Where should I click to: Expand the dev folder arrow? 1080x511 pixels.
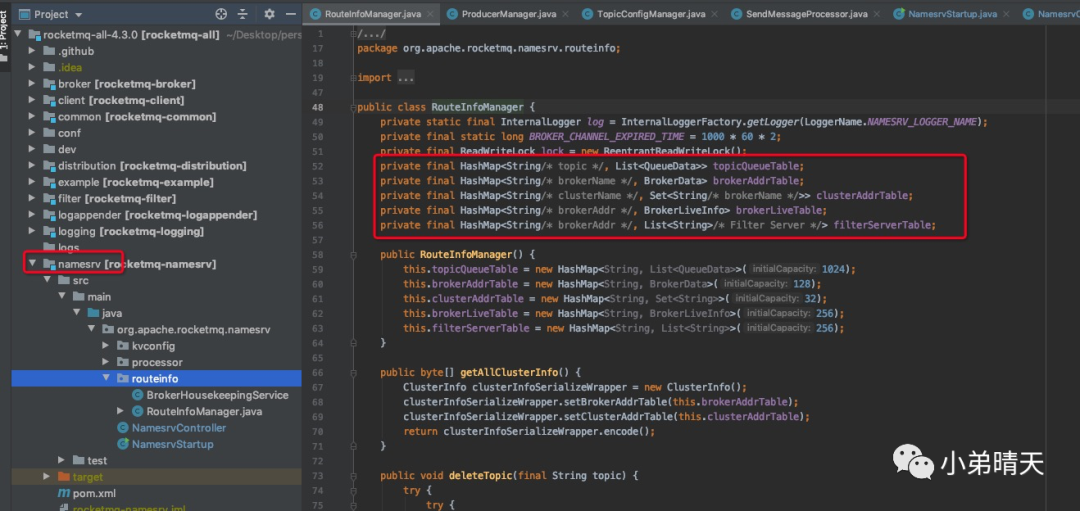pyautogui.click(x=32, y=149)
